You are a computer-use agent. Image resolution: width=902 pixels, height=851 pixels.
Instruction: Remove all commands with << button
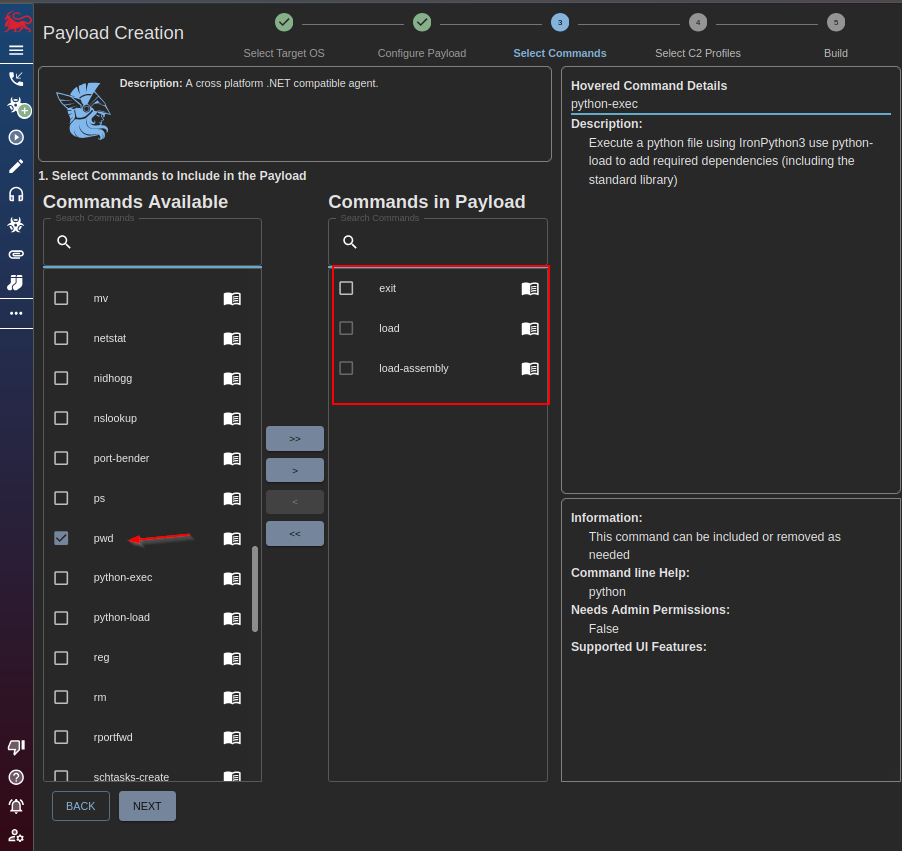pyautogui.click(x=295, y=533)
